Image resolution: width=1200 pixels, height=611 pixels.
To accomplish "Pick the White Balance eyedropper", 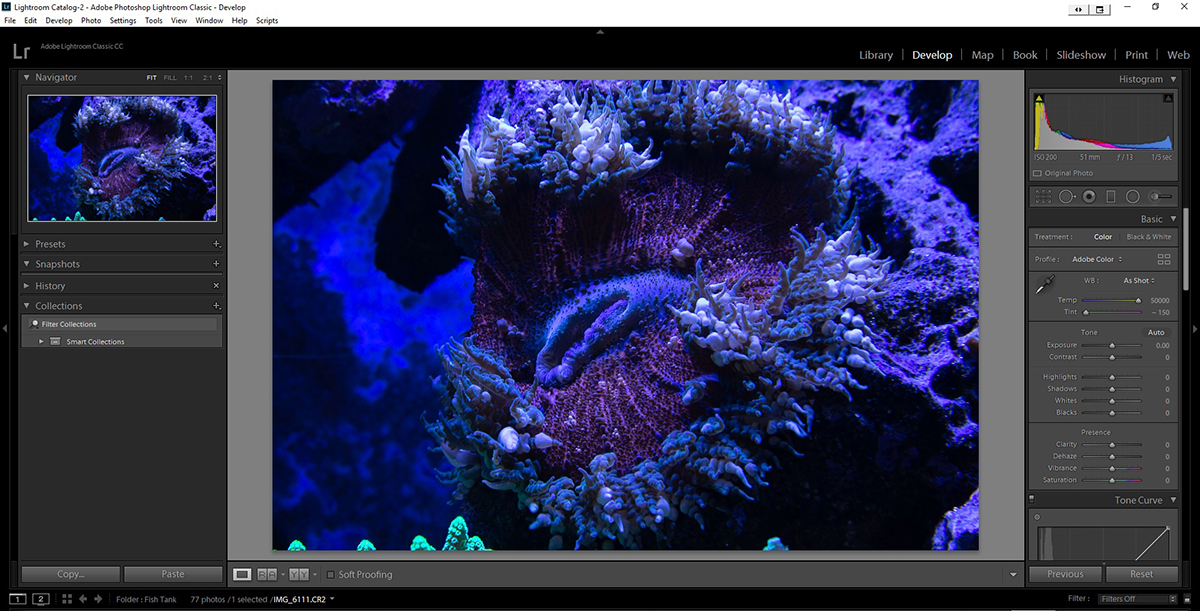I will [x=1043, y=286].
